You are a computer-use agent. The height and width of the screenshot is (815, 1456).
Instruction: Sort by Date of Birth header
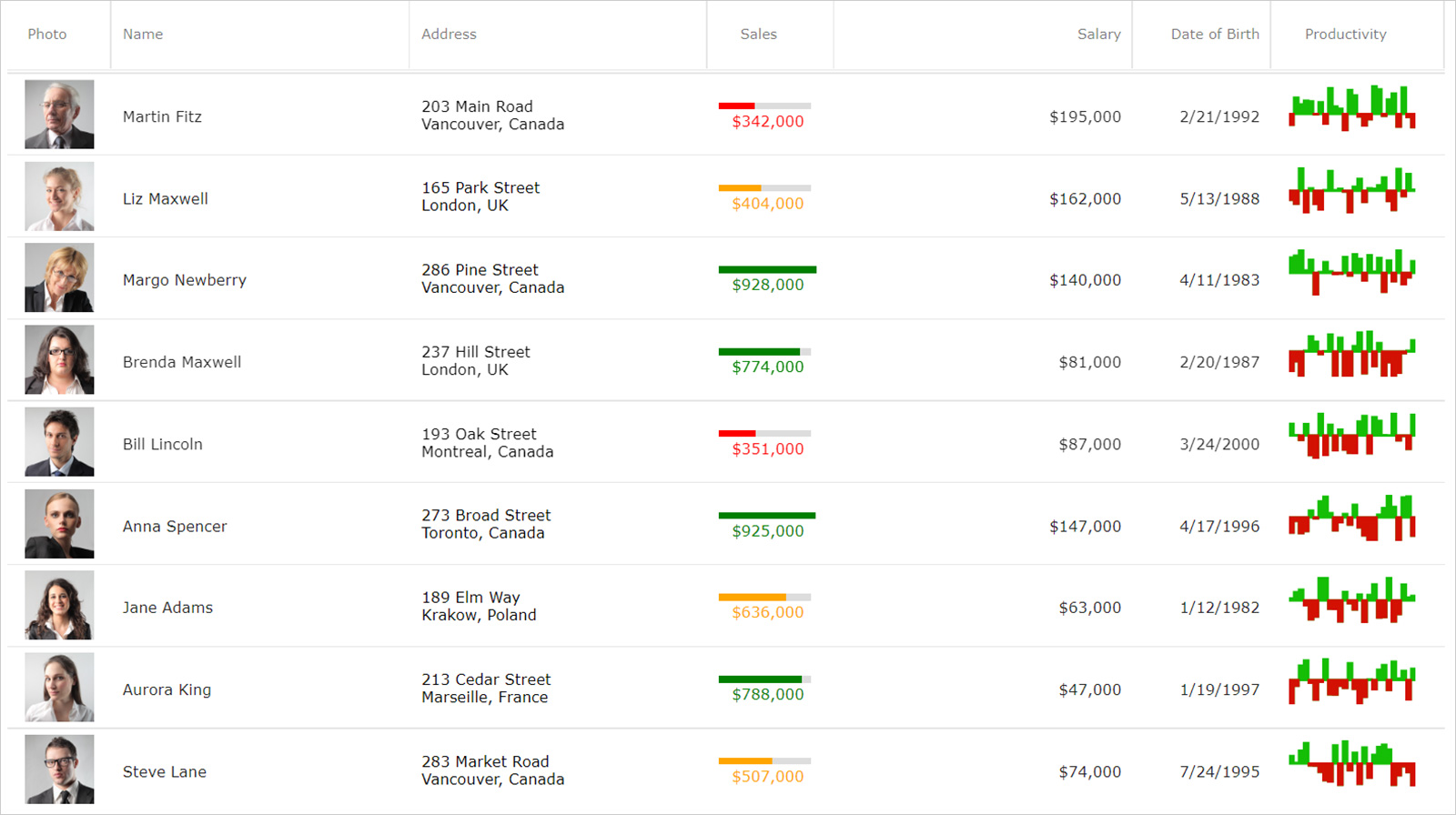[x=1214, y=35]
